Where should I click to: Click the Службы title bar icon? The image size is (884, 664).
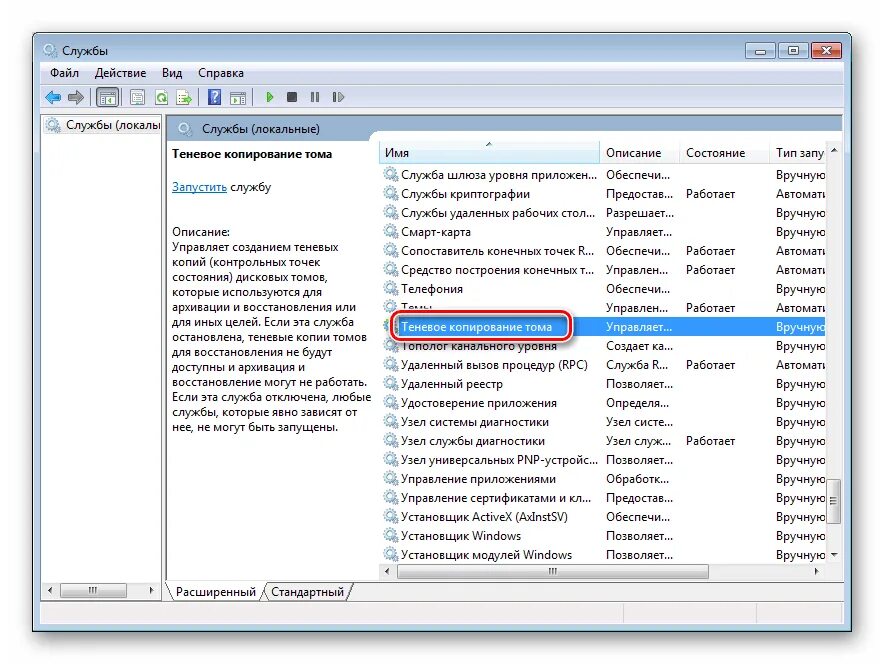[50, 51]
